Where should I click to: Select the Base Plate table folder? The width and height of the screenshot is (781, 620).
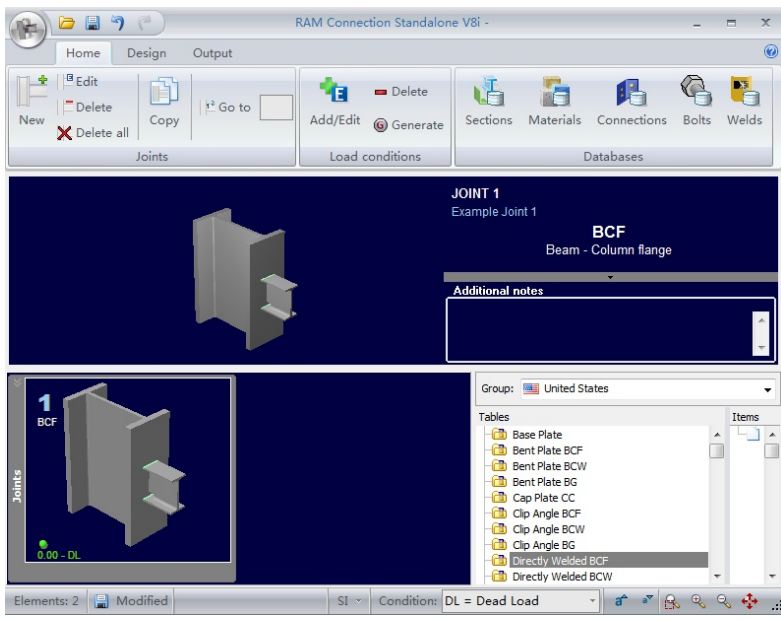(527, 435)
